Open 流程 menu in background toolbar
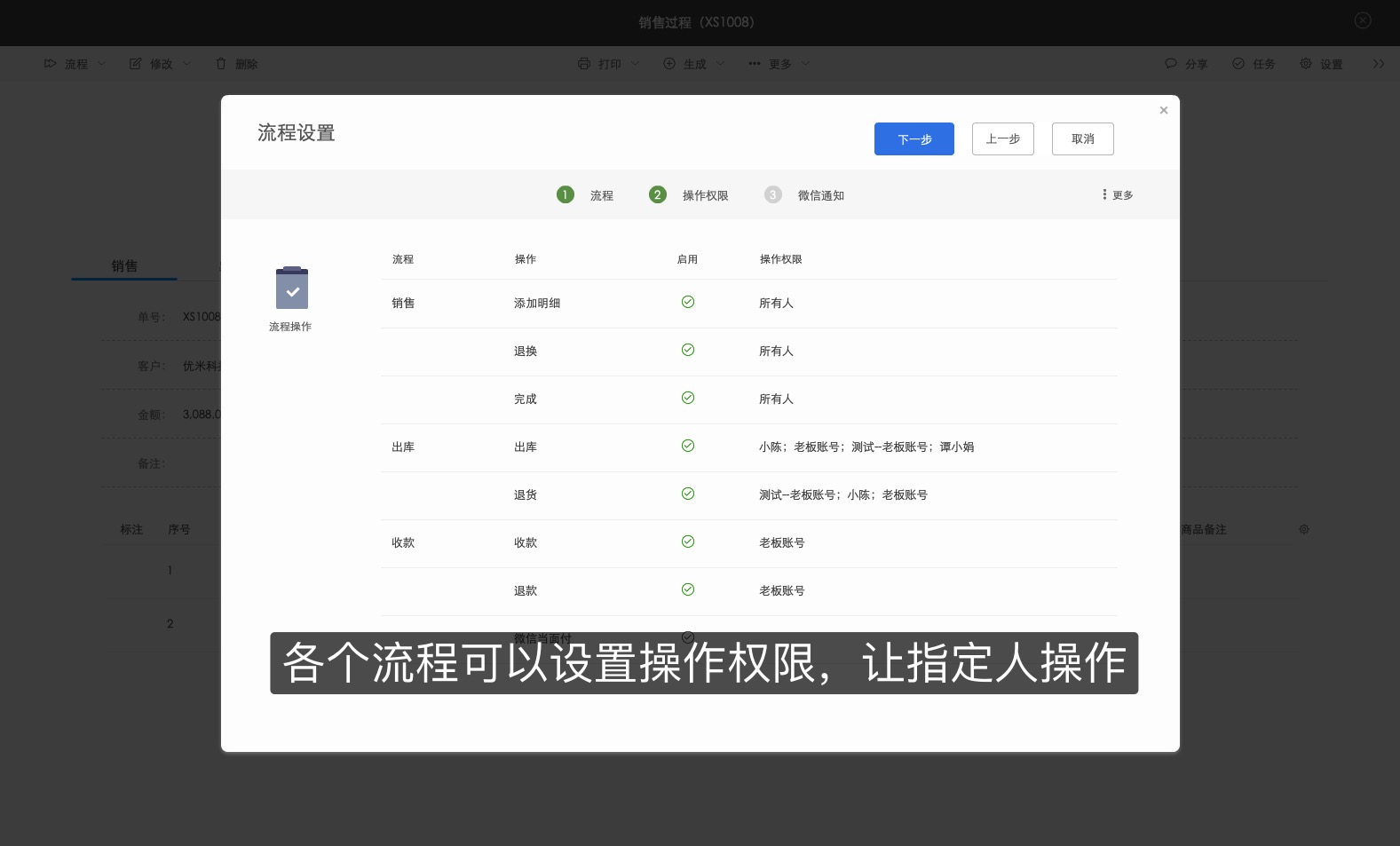Screen dimensions: 1400x846 [75, 64]
